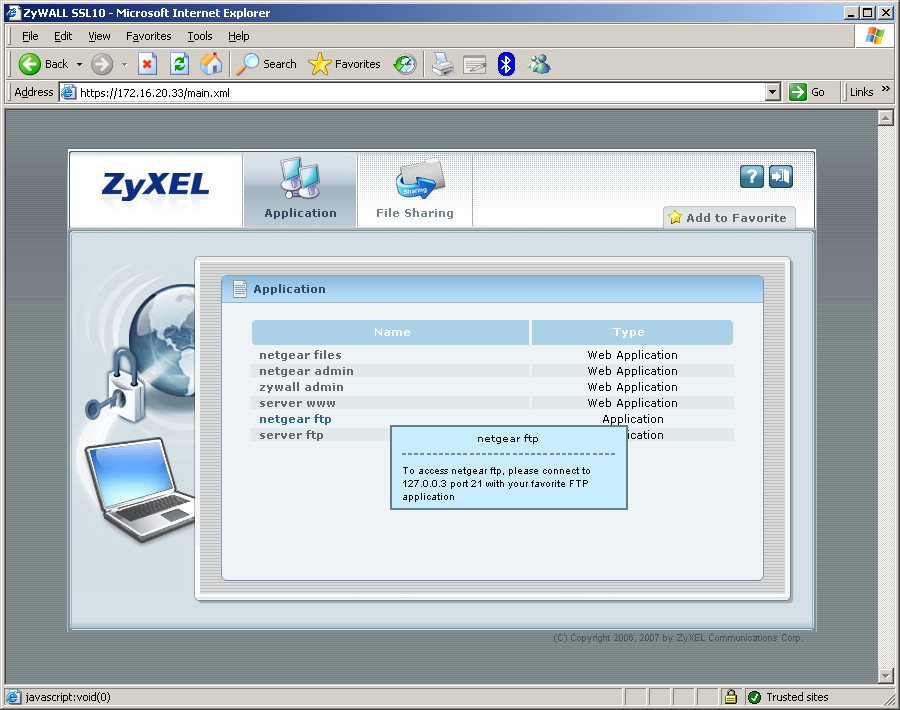Click the SSL padlock in status bar
900x710 pixels.
pos(731,697)
